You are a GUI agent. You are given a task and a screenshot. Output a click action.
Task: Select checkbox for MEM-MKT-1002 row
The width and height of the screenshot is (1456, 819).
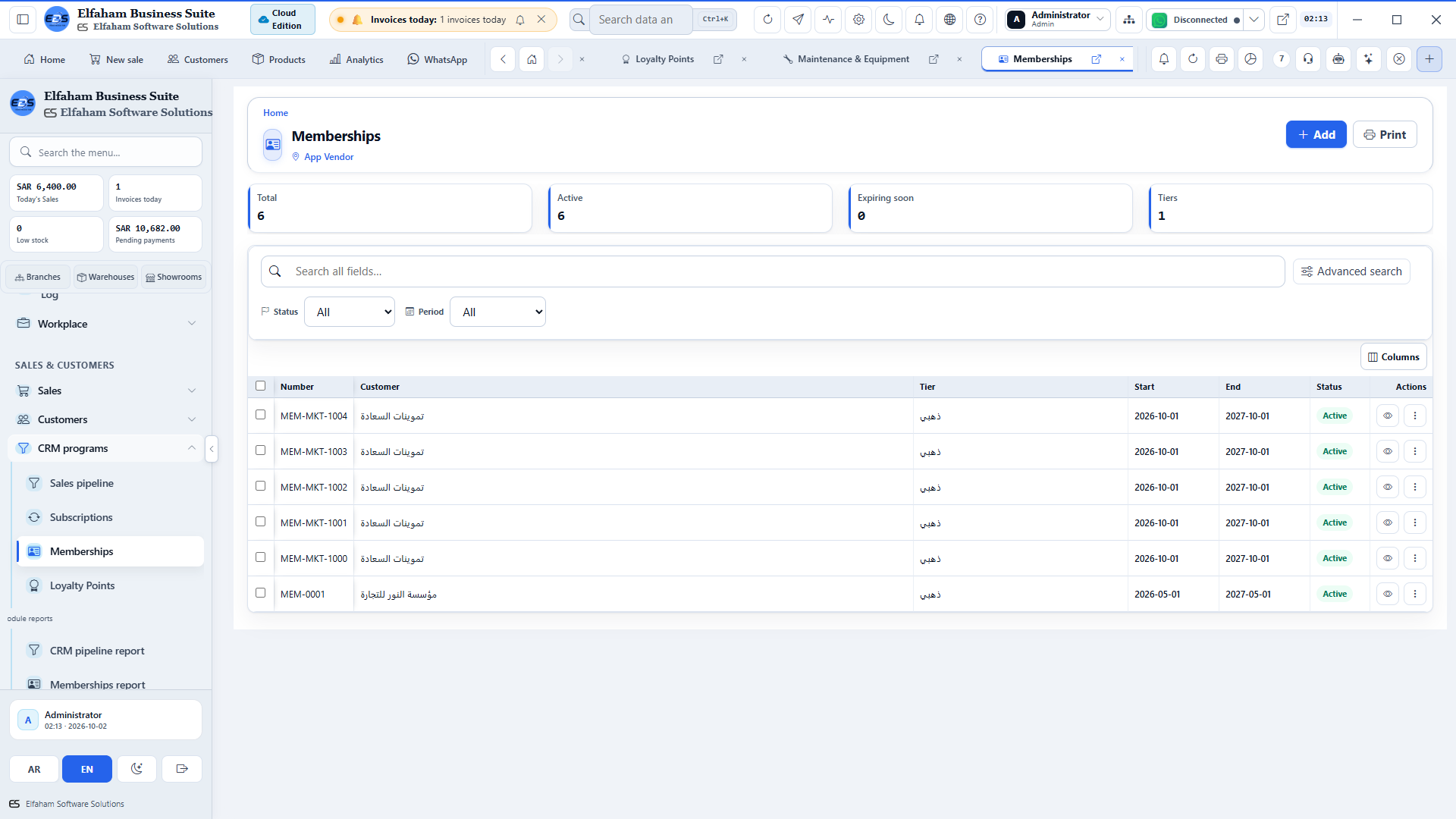click(x=261, y=486)
